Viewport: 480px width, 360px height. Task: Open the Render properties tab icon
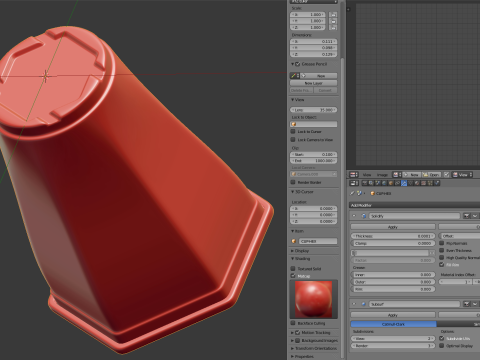coord(365,183)
